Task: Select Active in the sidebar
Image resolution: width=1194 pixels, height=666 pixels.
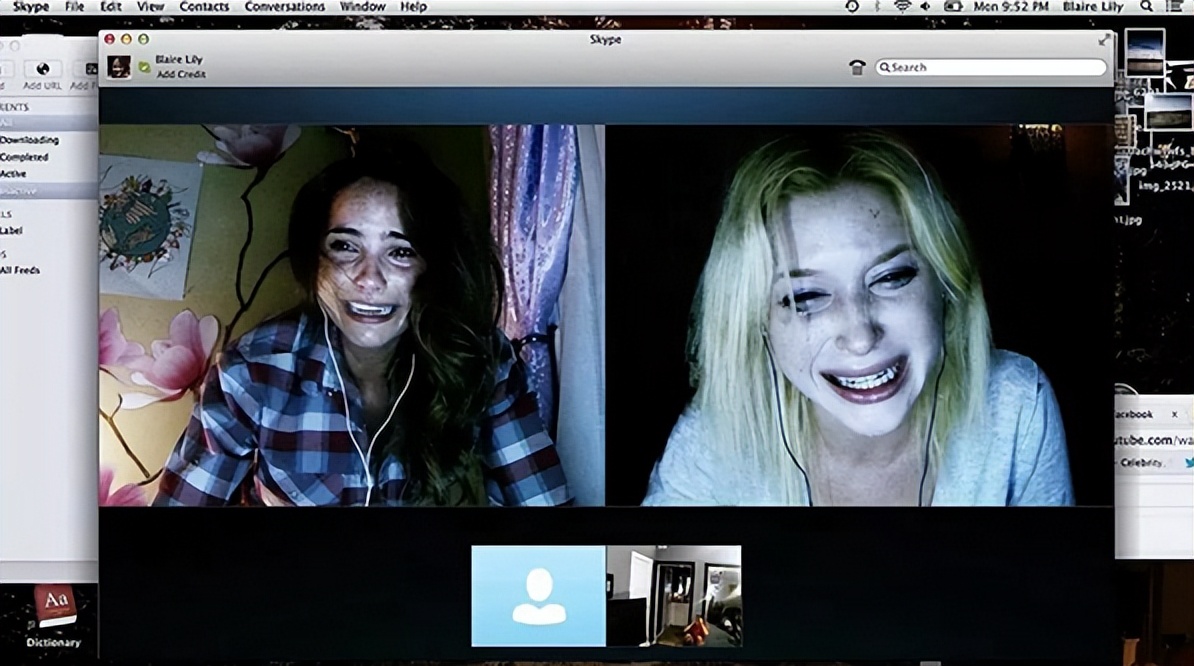Action: [13, 174]
